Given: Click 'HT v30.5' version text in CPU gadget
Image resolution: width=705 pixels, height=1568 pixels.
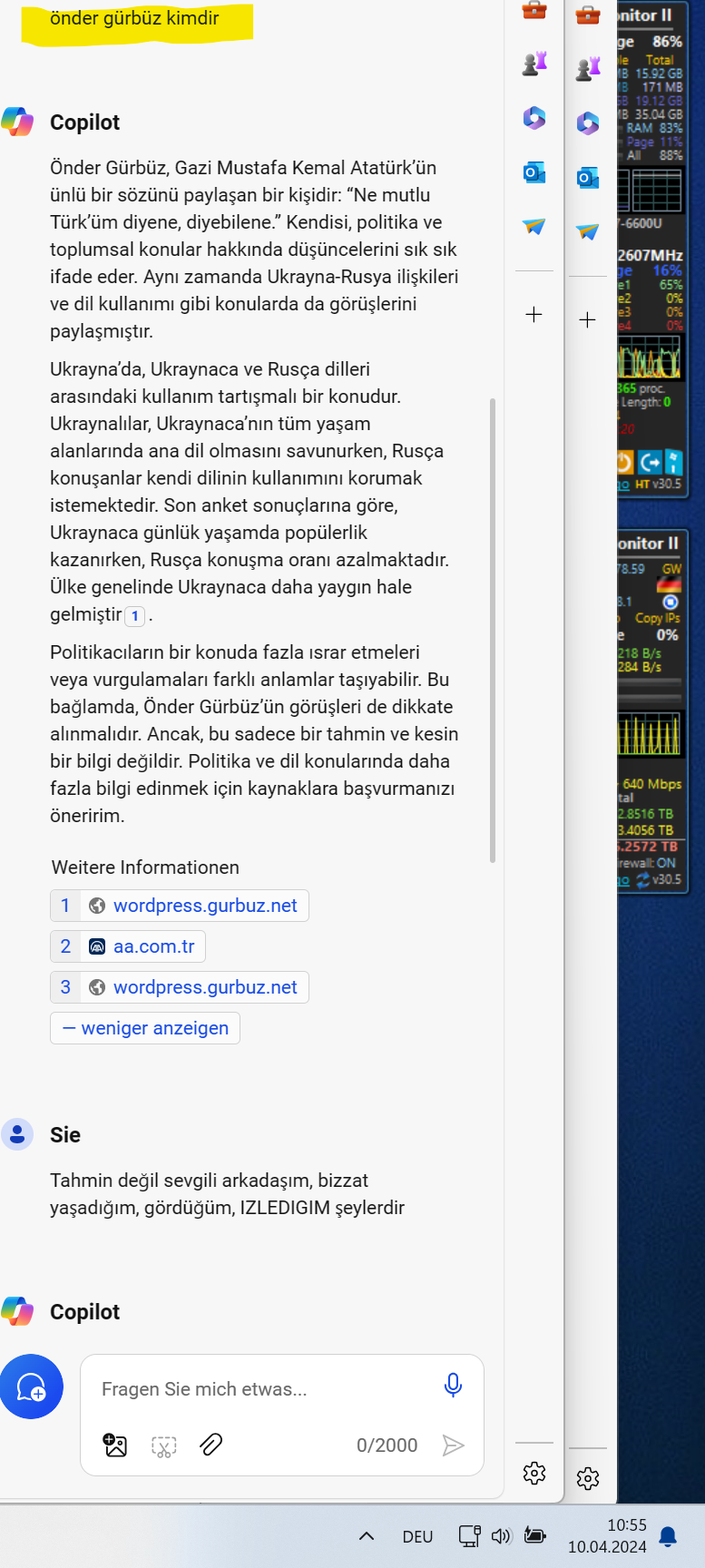Looking at the screenshot, I should 658,485.
